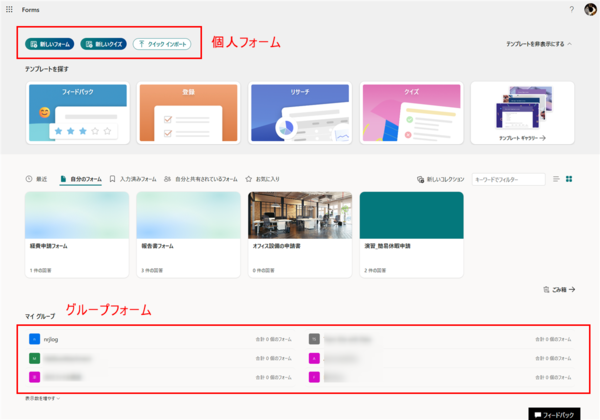Click the 新しいクイズ button

point(103,44)
